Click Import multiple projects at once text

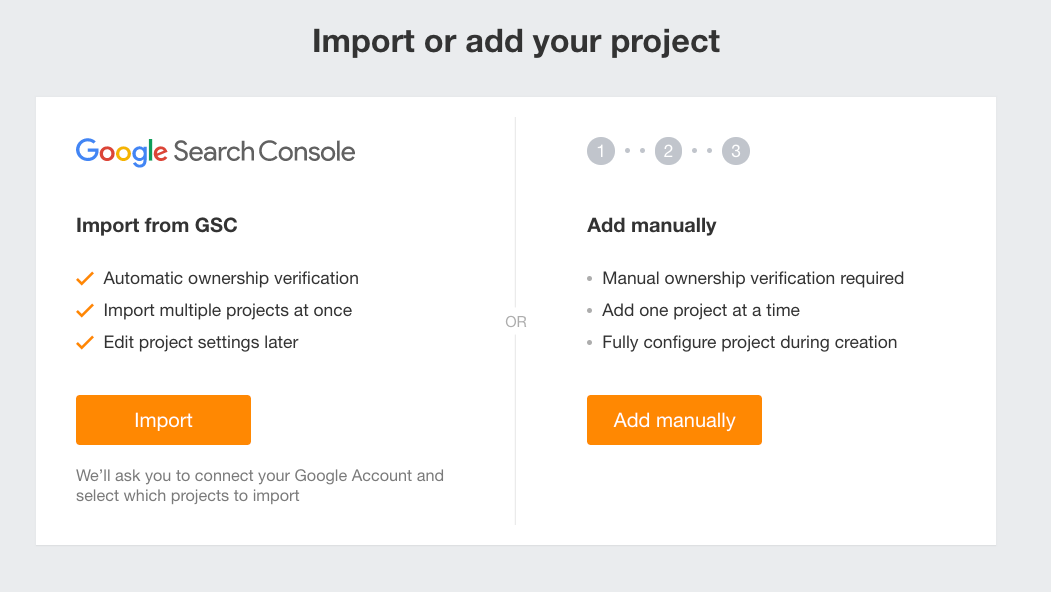(x=227, y=310)
